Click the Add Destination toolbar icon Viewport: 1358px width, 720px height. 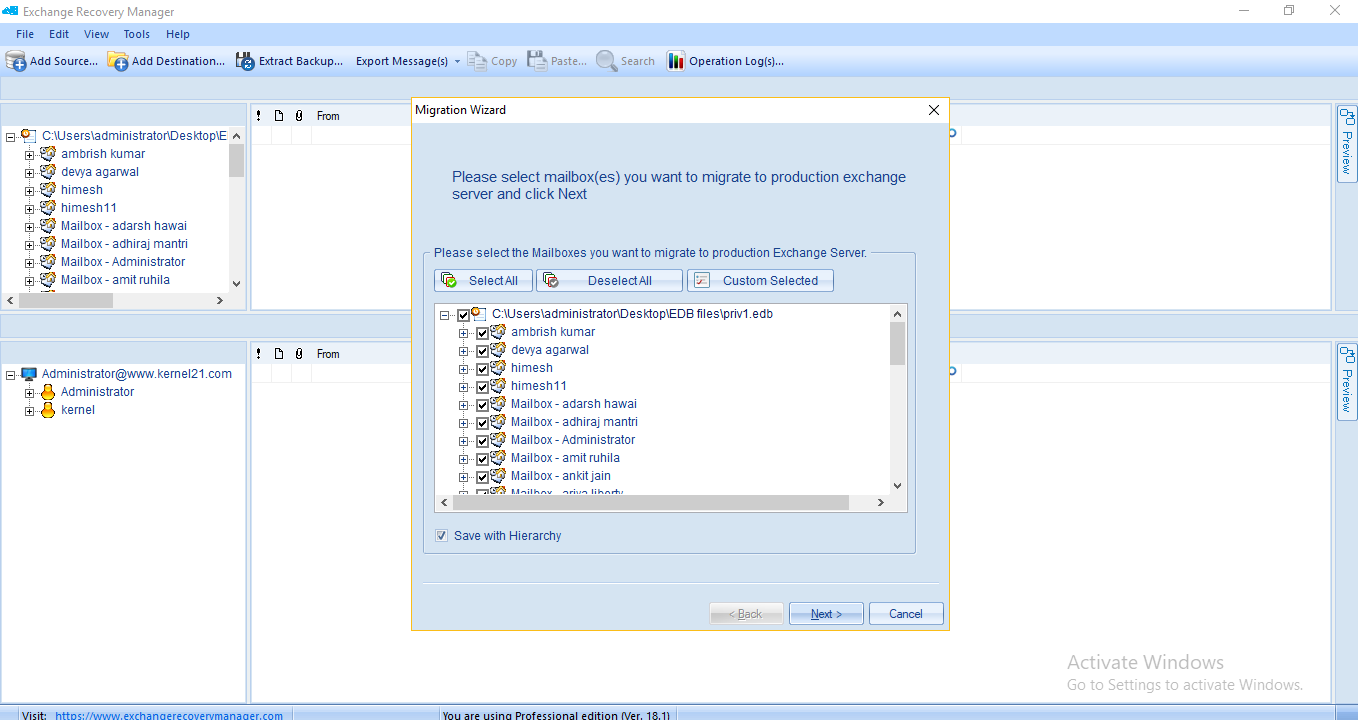118,61
